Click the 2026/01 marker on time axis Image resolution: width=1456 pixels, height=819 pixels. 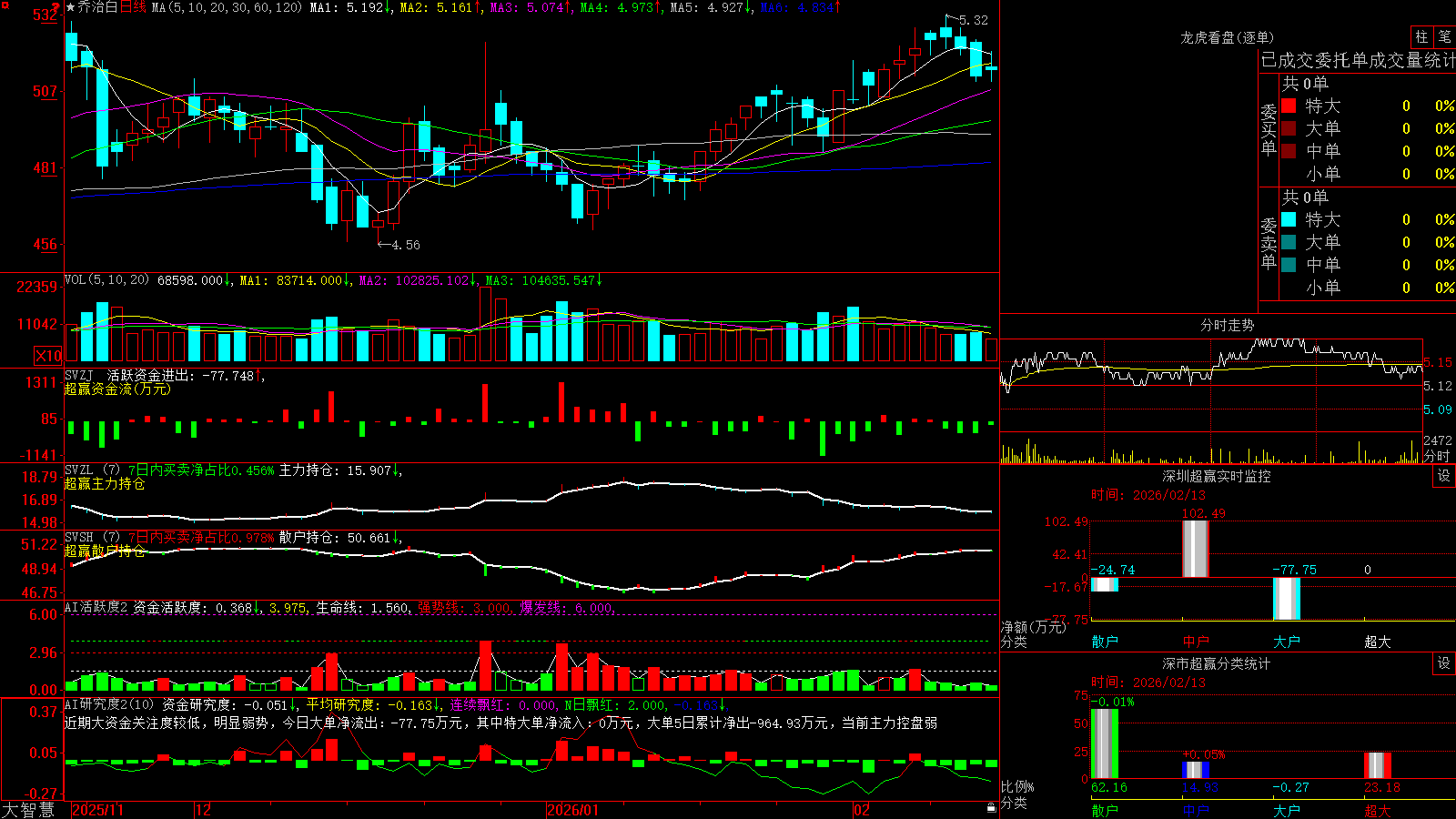point(573,810)
